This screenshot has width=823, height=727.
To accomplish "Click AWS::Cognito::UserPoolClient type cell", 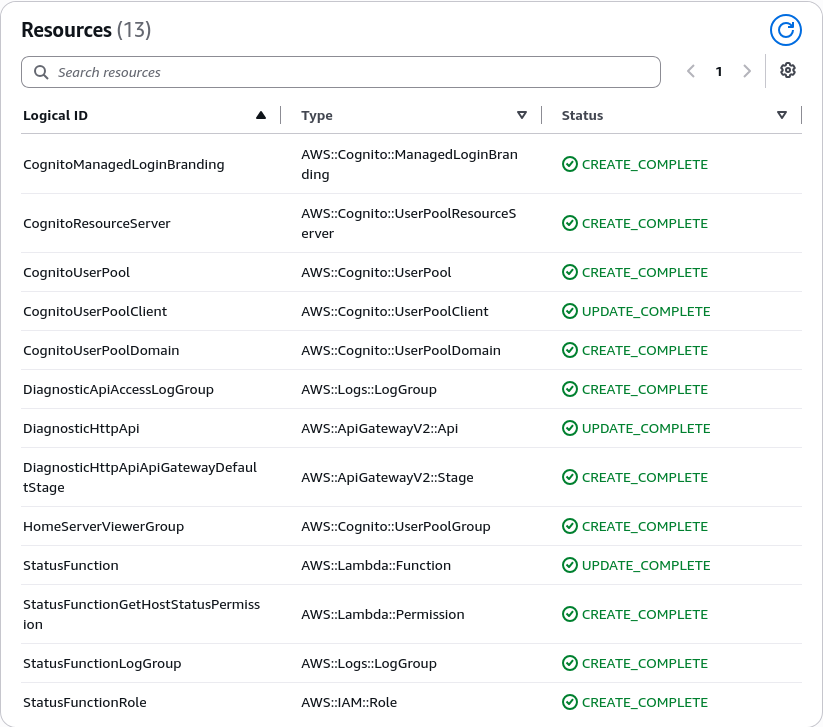I will (x=395, y=311).
